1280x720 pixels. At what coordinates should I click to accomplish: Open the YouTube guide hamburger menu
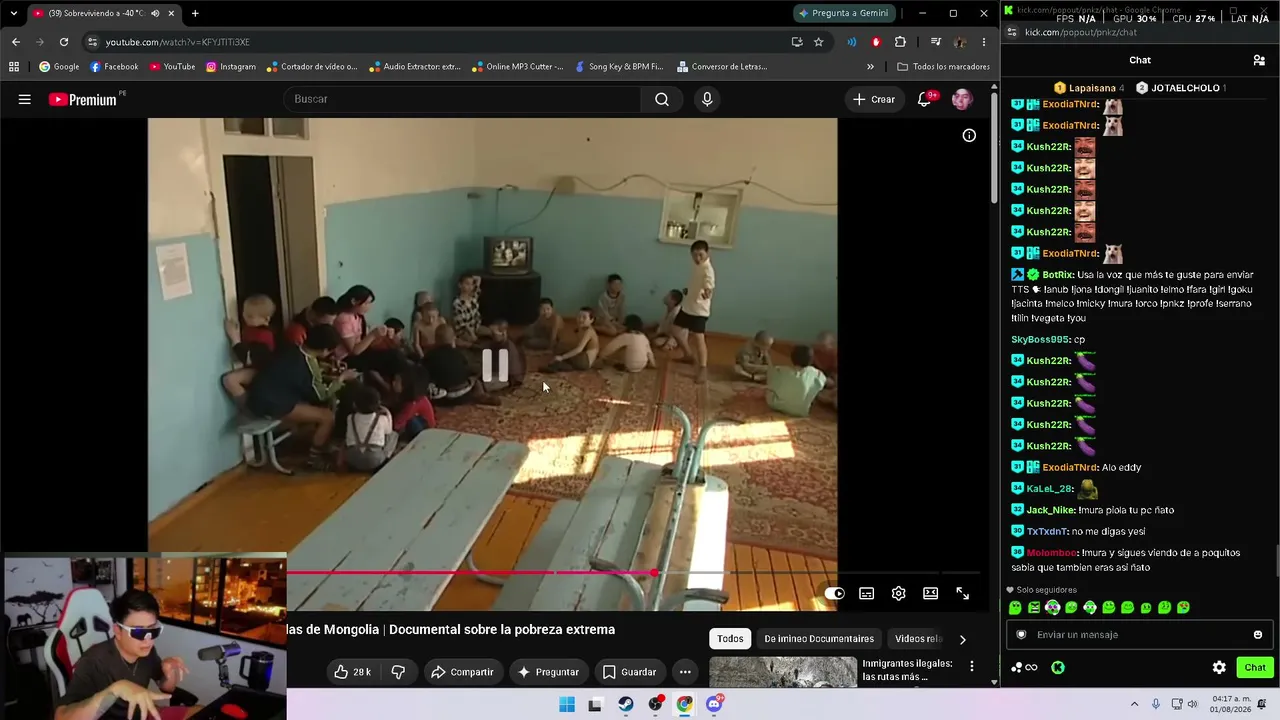pyautogui.click(x=25, y=99)
